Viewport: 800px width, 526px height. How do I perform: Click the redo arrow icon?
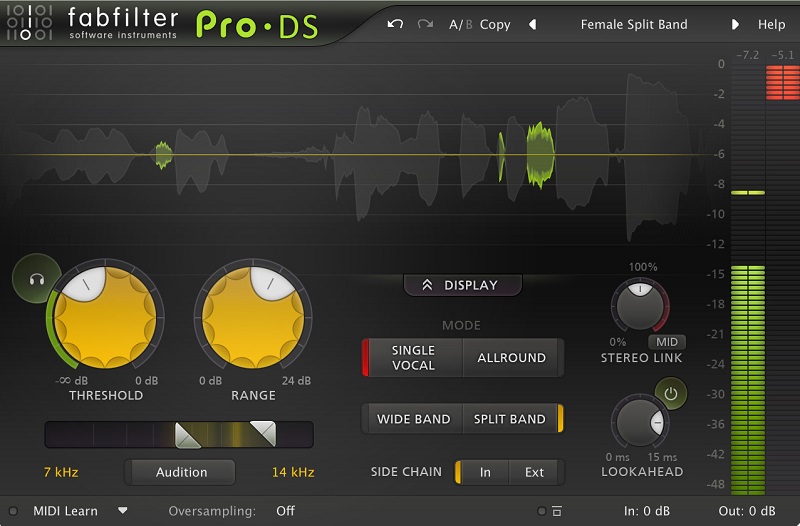click(x=425, y=24)
